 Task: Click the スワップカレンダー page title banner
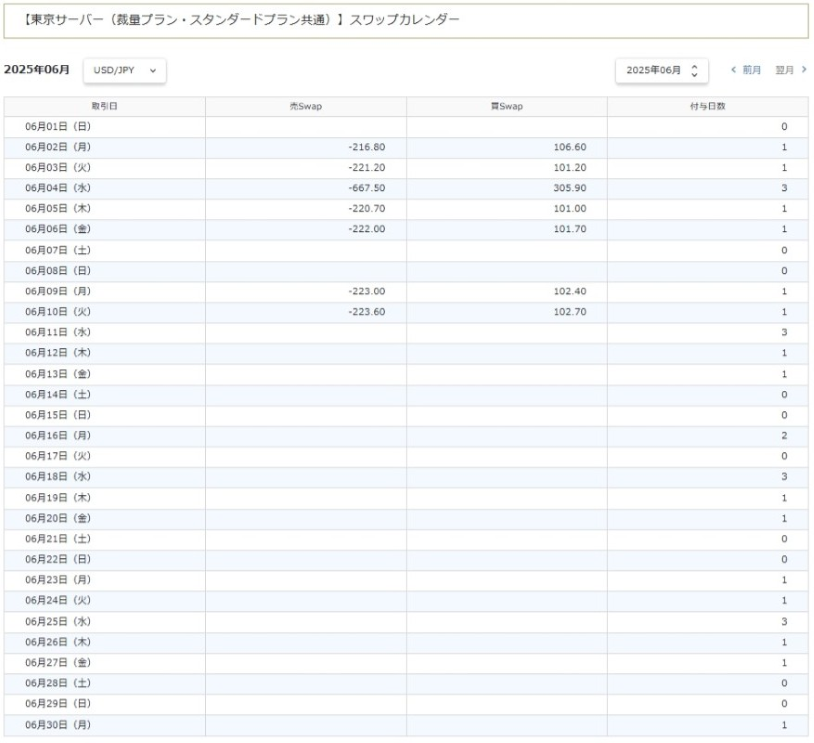point(406,21)
